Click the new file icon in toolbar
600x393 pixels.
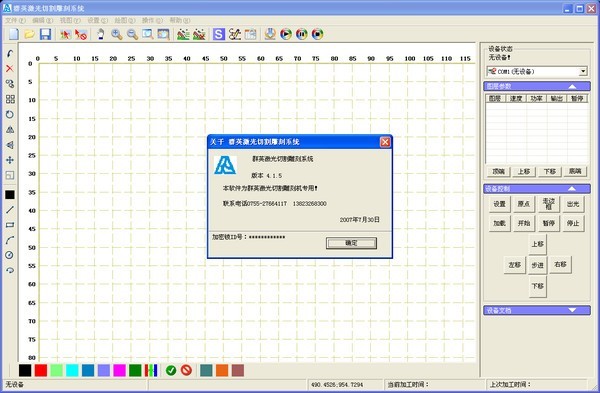[x=14, y=34]
